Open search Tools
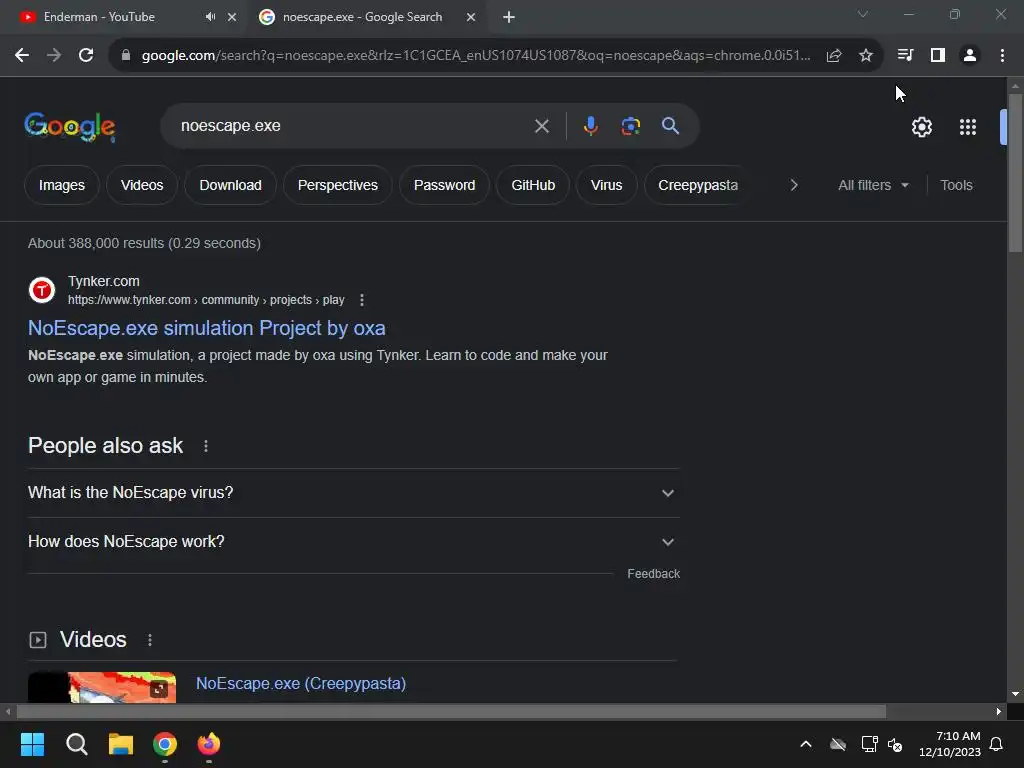Screen dimensions: 1024x768 click(x=956, y=185)
